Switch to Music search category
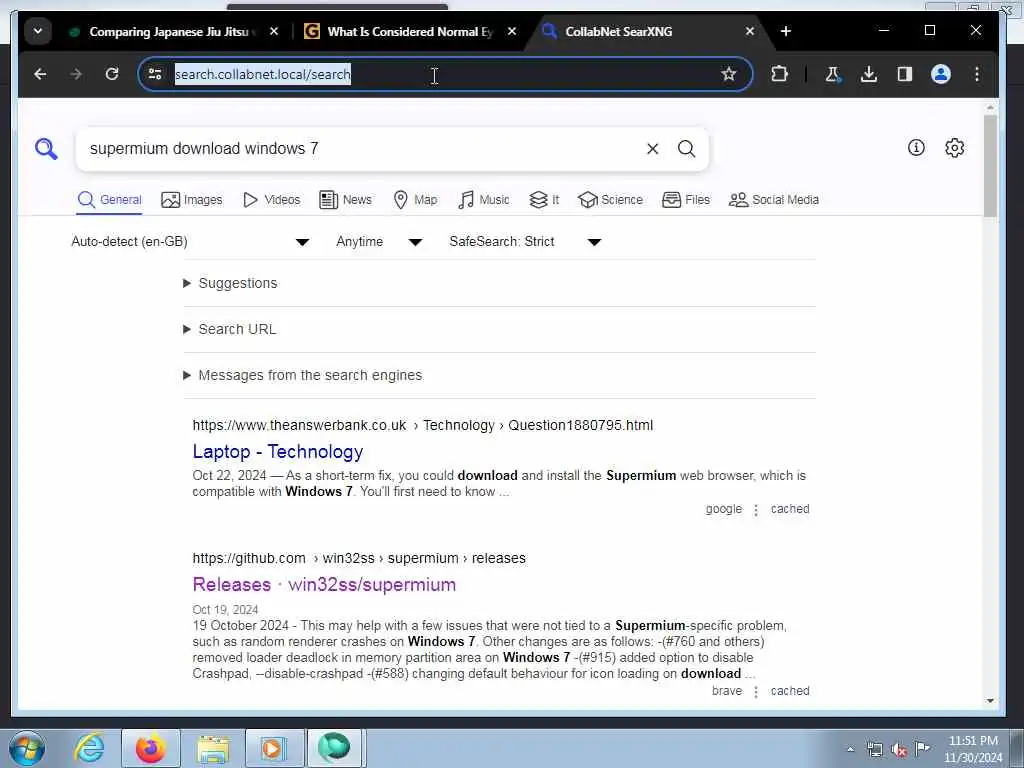Viewport: 1024px width, 768px height. tap(483, 200)
